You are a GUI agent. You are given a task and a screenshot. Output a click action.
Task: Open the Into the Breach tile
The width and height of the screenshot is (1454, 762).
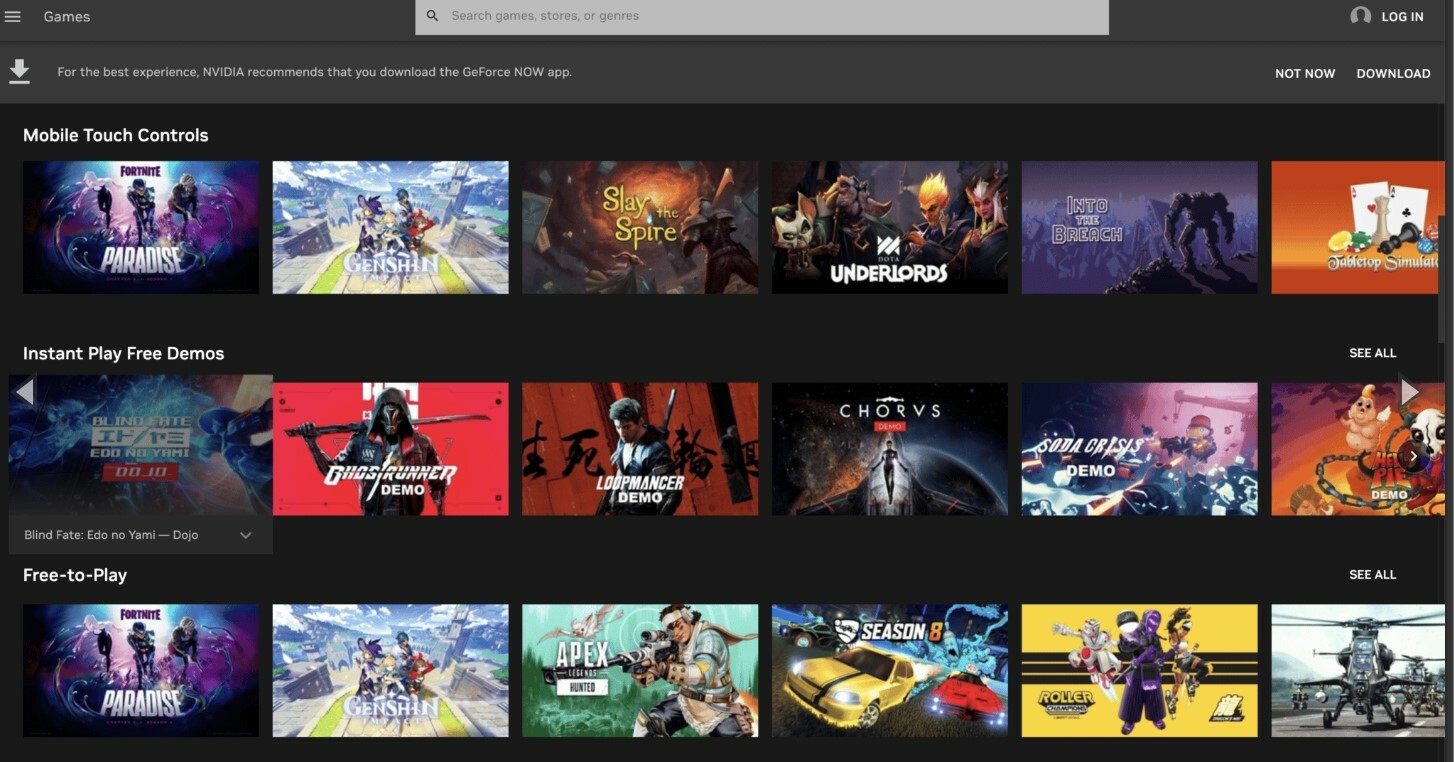pos(1139,227)
